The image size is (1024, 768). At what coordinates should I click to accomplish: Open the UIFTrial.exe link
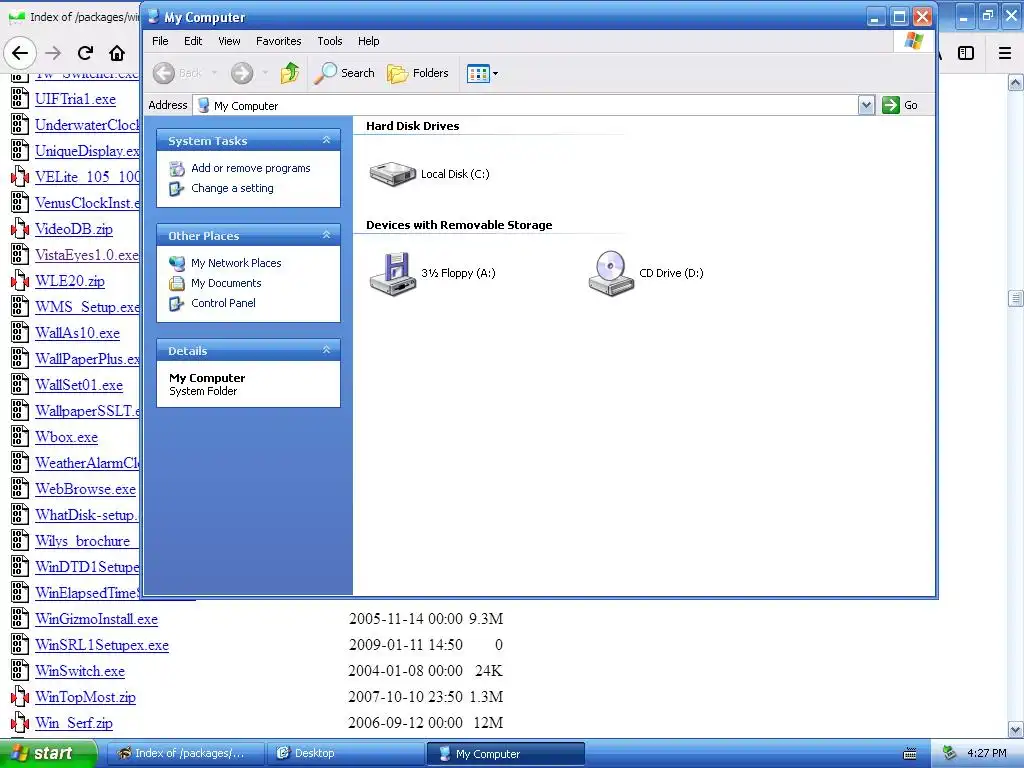coord(76,99)
